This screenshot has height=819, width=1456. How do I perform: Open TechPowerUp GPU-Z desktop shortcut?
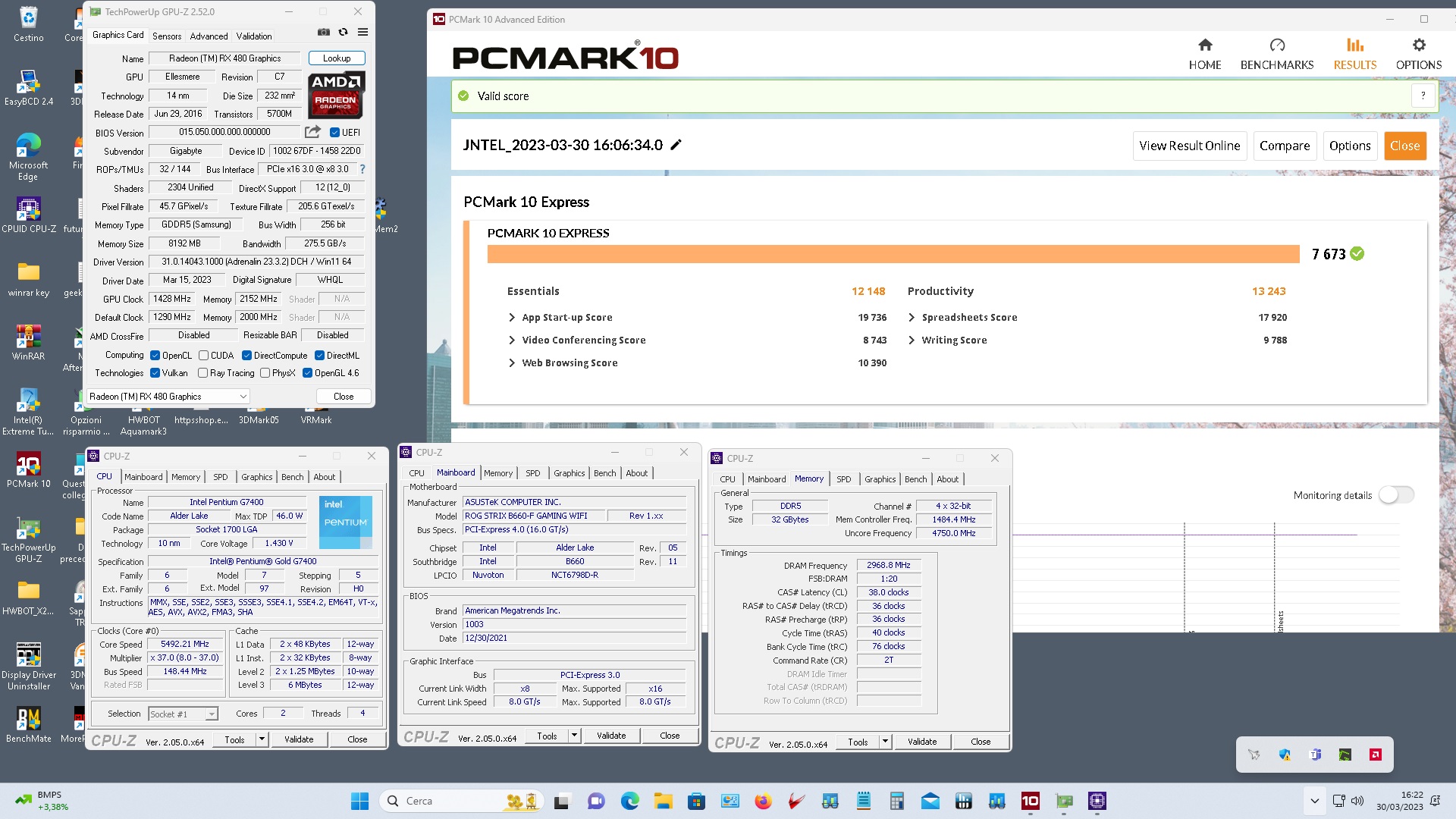pyautogui.click(x=29, y=540)
